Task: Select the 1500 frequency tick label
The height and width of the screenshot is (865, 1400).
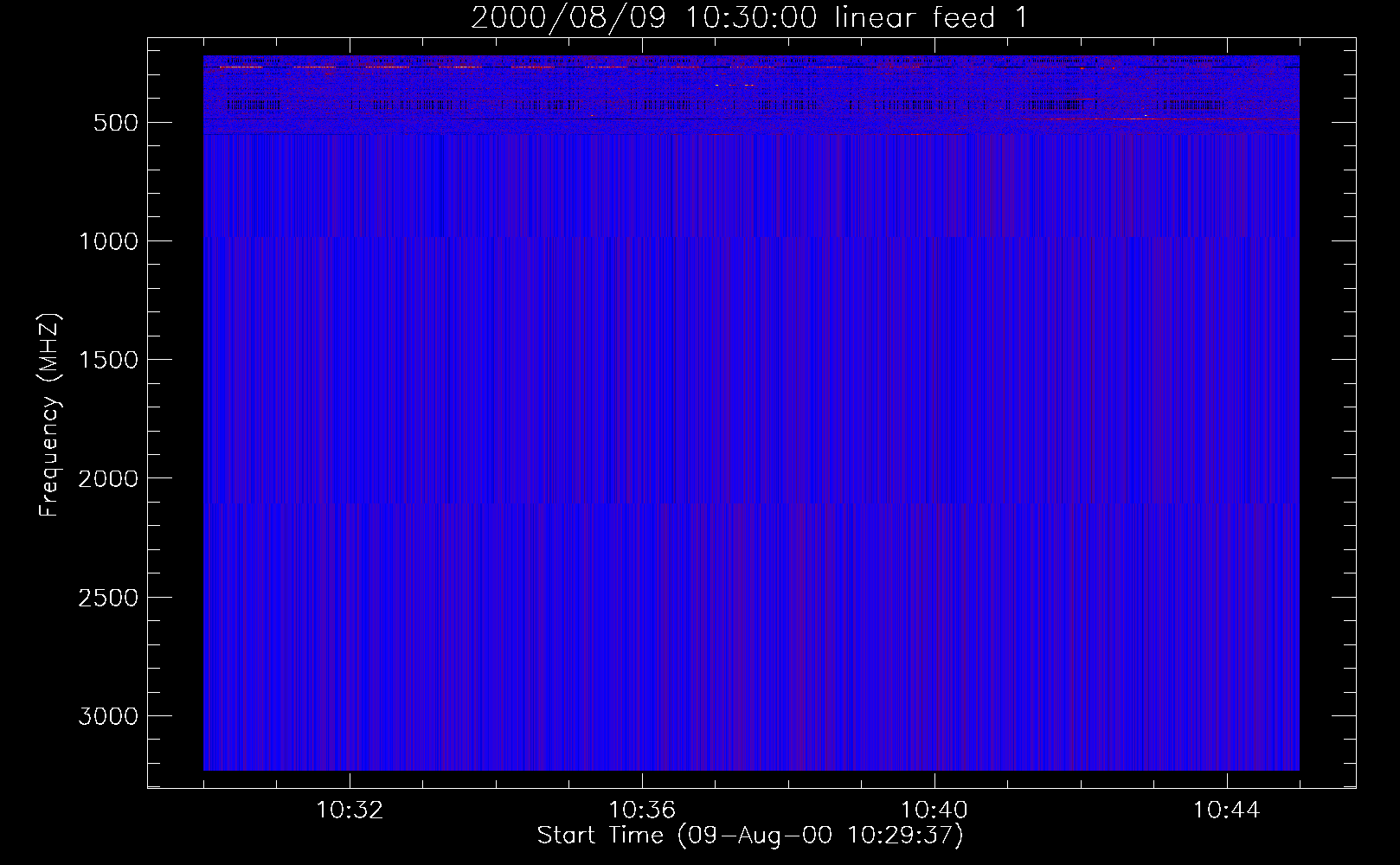Action: [108, 360]
